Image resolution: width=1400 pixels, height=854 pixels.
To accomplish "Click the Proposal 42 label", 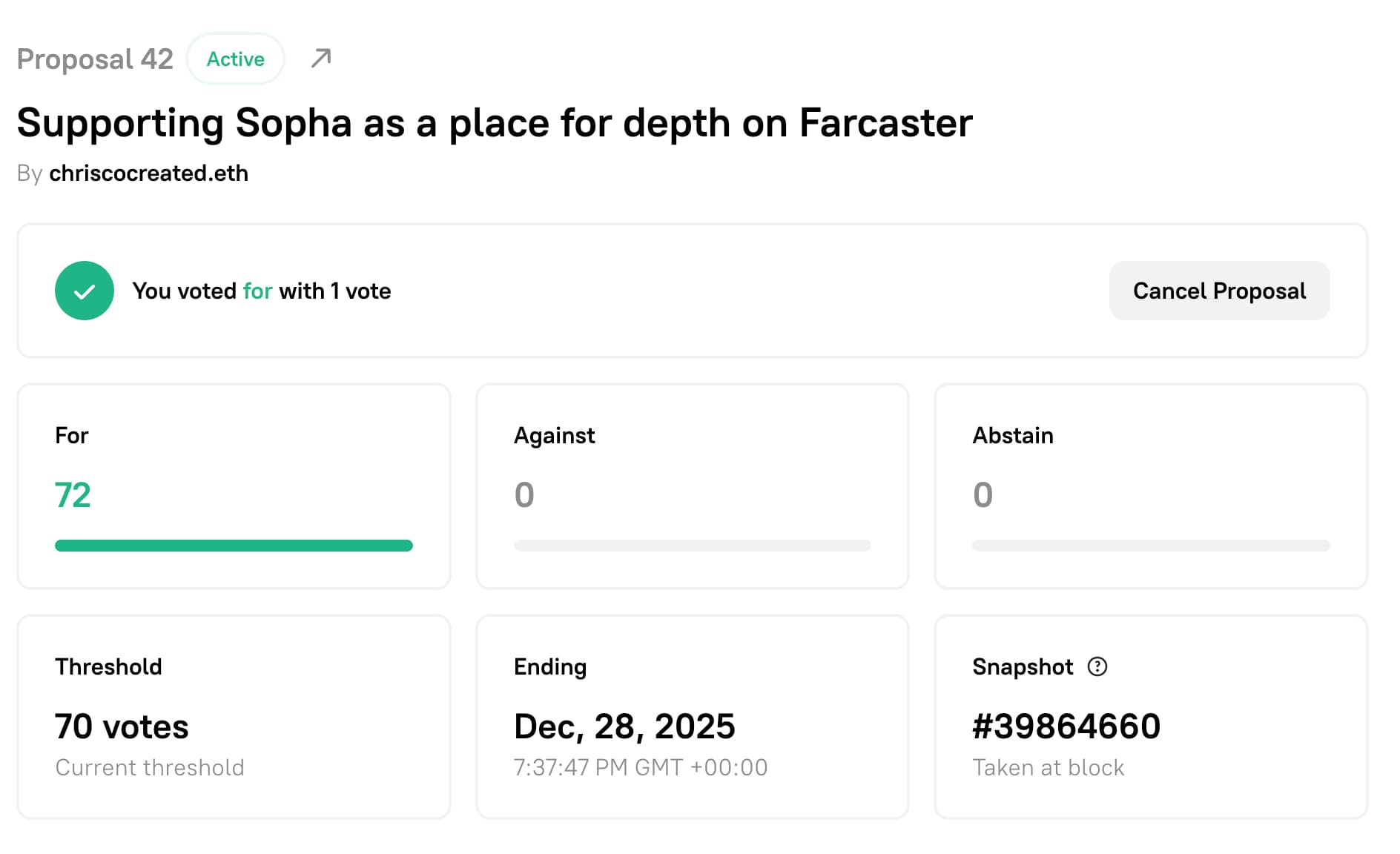I will click(x=95, y=59).
